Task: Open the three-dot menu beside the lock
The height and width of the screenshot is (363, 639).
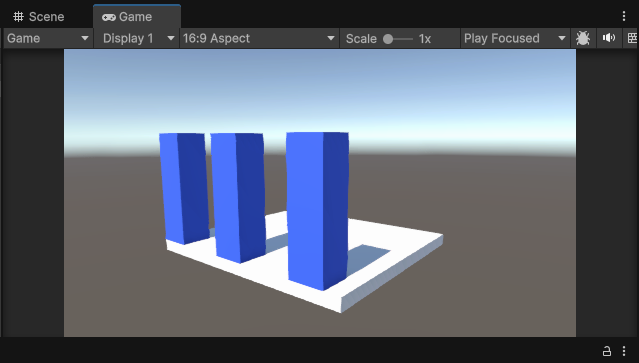Action: click(624, 351)
